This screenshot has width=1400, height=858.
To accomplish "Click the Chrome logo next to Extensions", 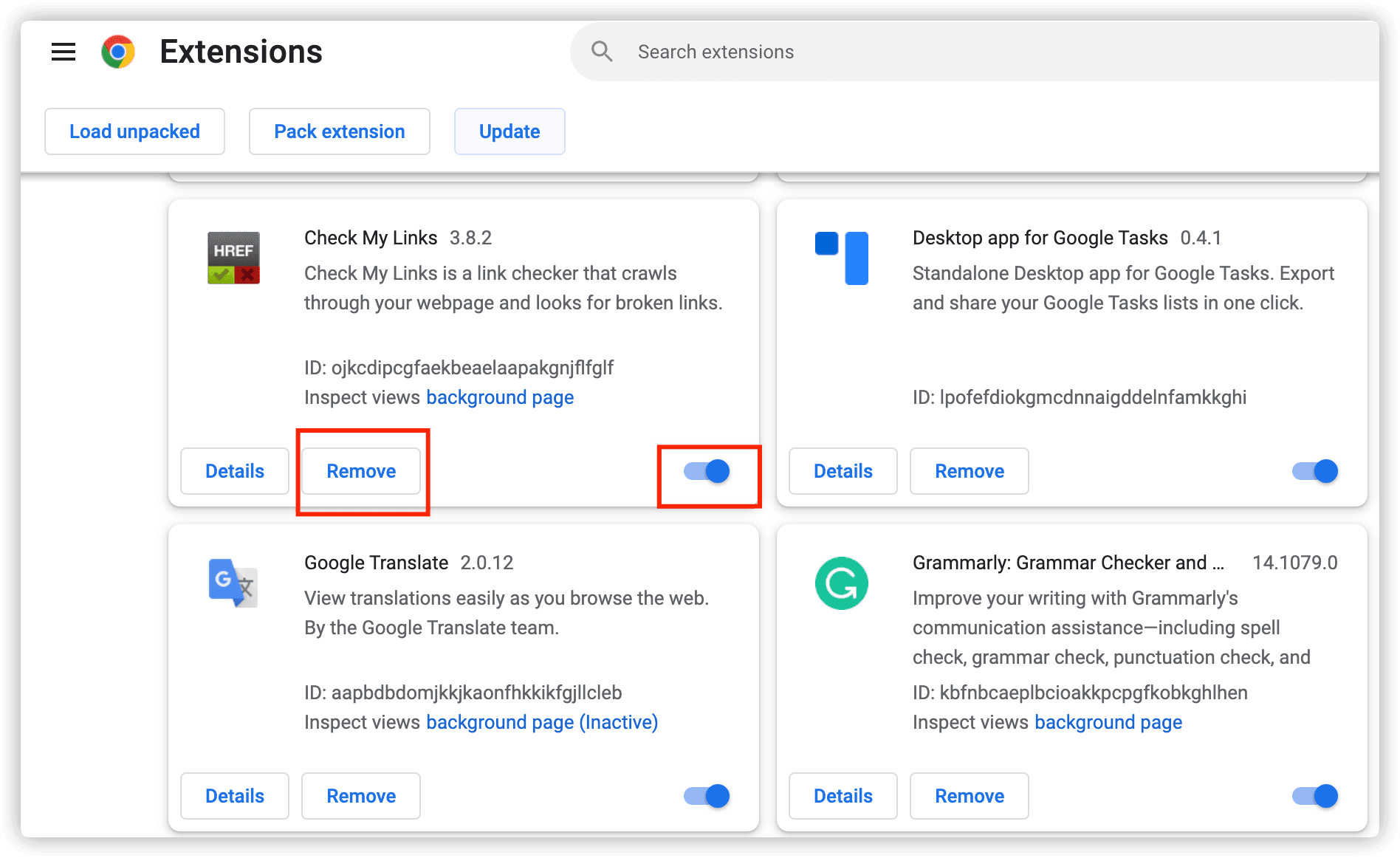I will (117, 51).
